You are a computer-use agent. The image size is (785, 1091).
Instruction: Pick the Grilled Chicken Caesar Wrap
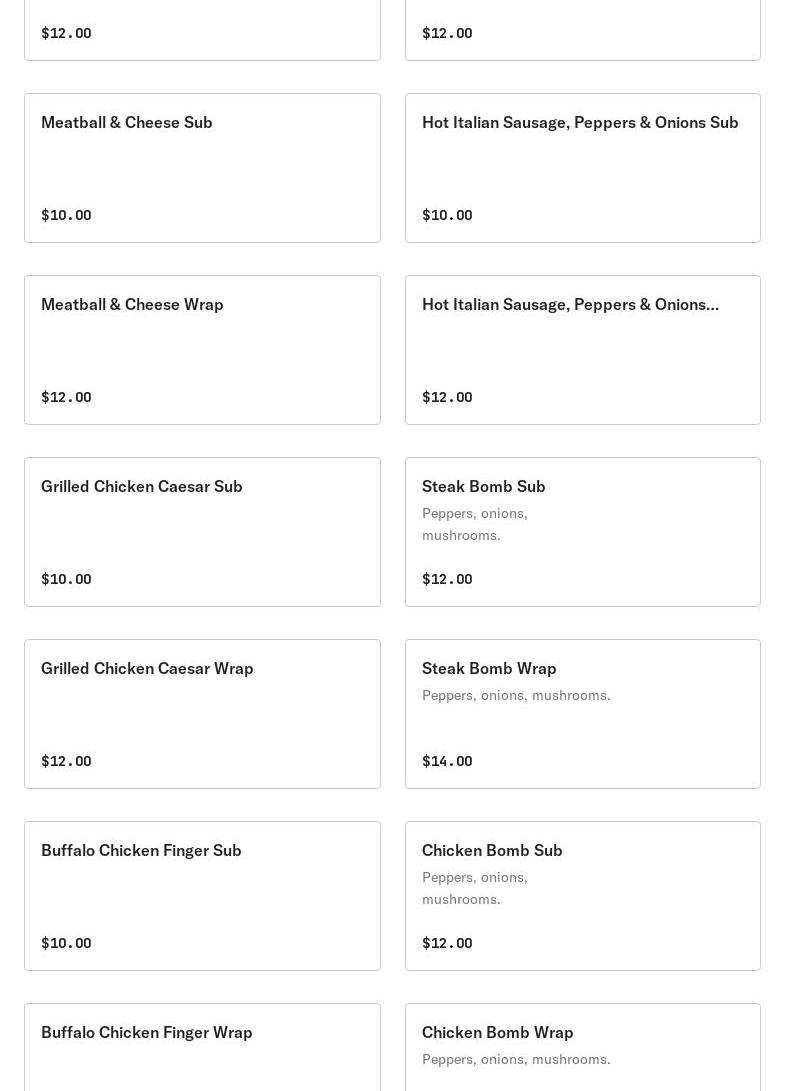(x=147, y=668)
